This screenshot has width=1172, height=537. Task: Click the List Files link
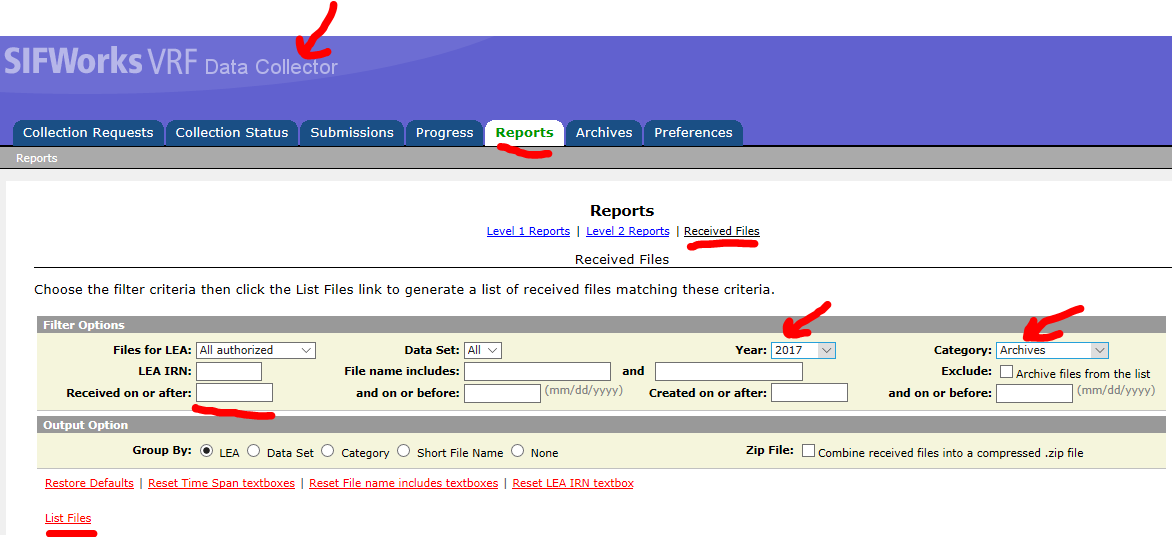point(68,518)
